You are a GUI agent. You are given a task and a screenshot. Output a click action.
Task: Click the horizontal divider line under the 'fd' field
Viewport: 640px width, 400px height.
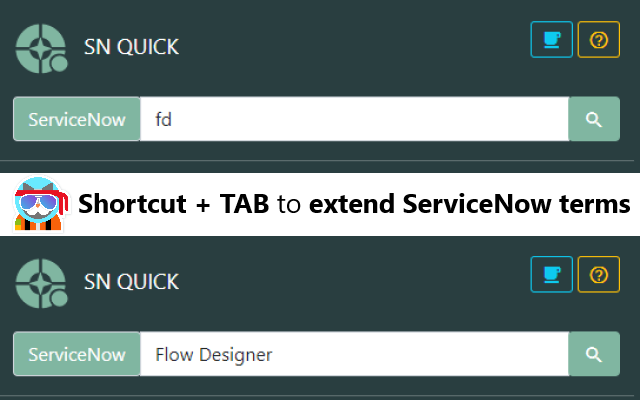tap(320, 161)
